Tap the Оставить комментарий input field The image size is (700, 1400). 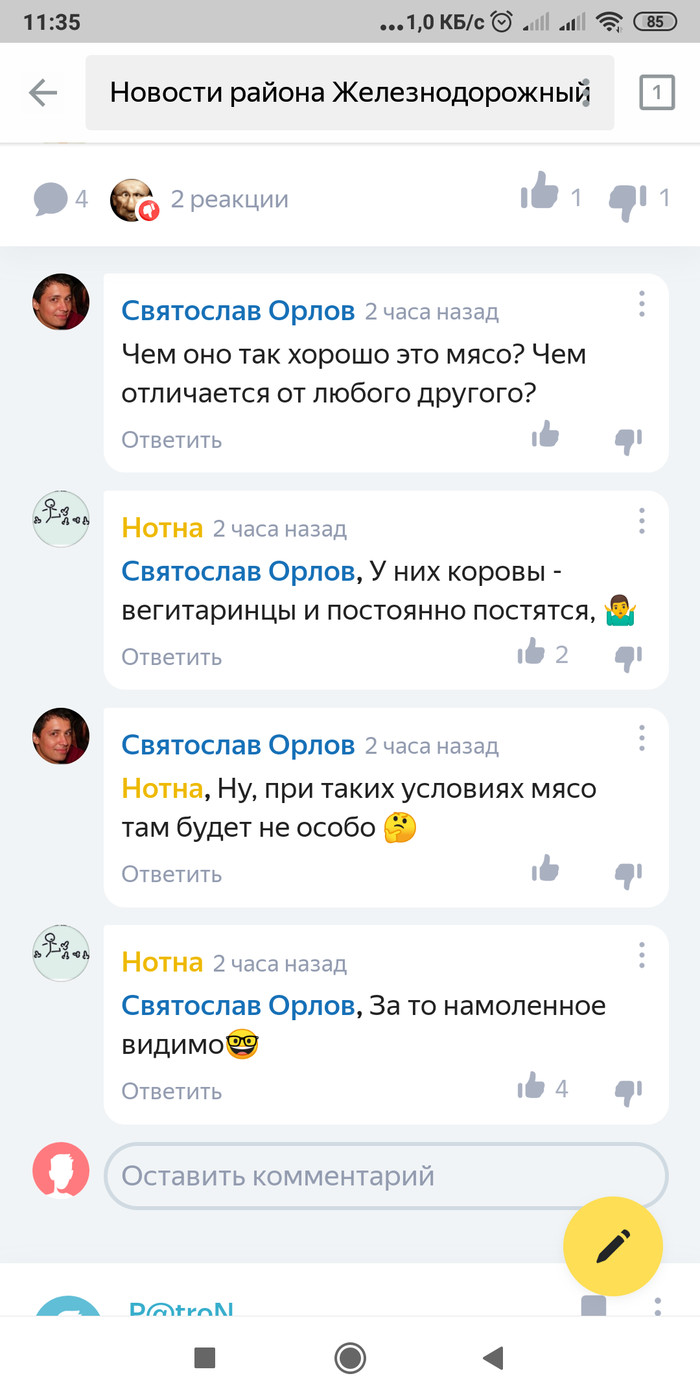(385, 1175)
